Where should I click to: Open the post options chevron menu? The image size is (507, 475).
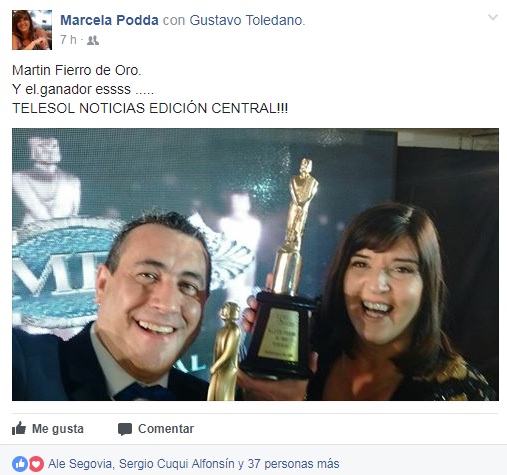pos(493,17)
